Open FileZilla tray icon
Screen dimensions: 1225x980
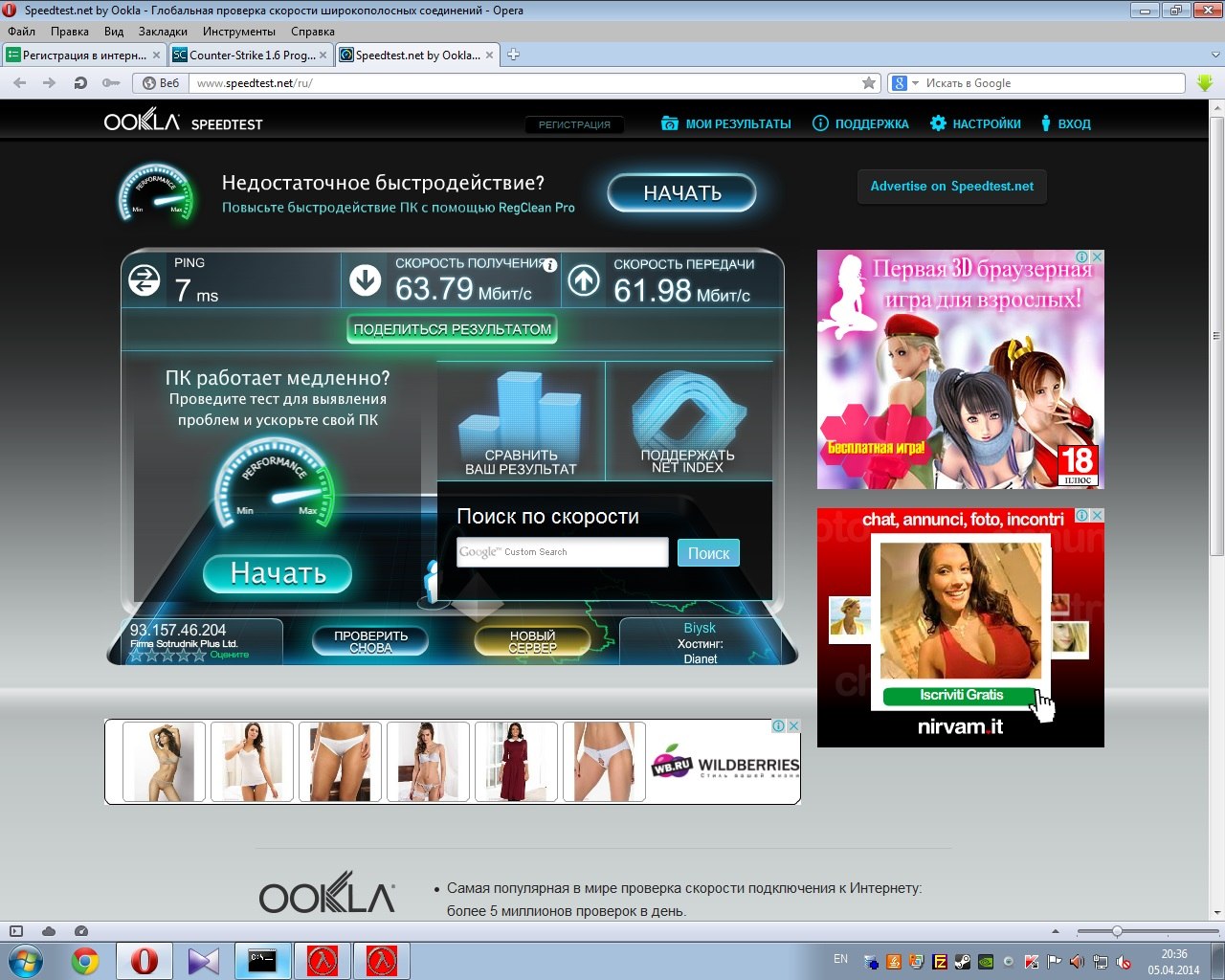(940, 962)
